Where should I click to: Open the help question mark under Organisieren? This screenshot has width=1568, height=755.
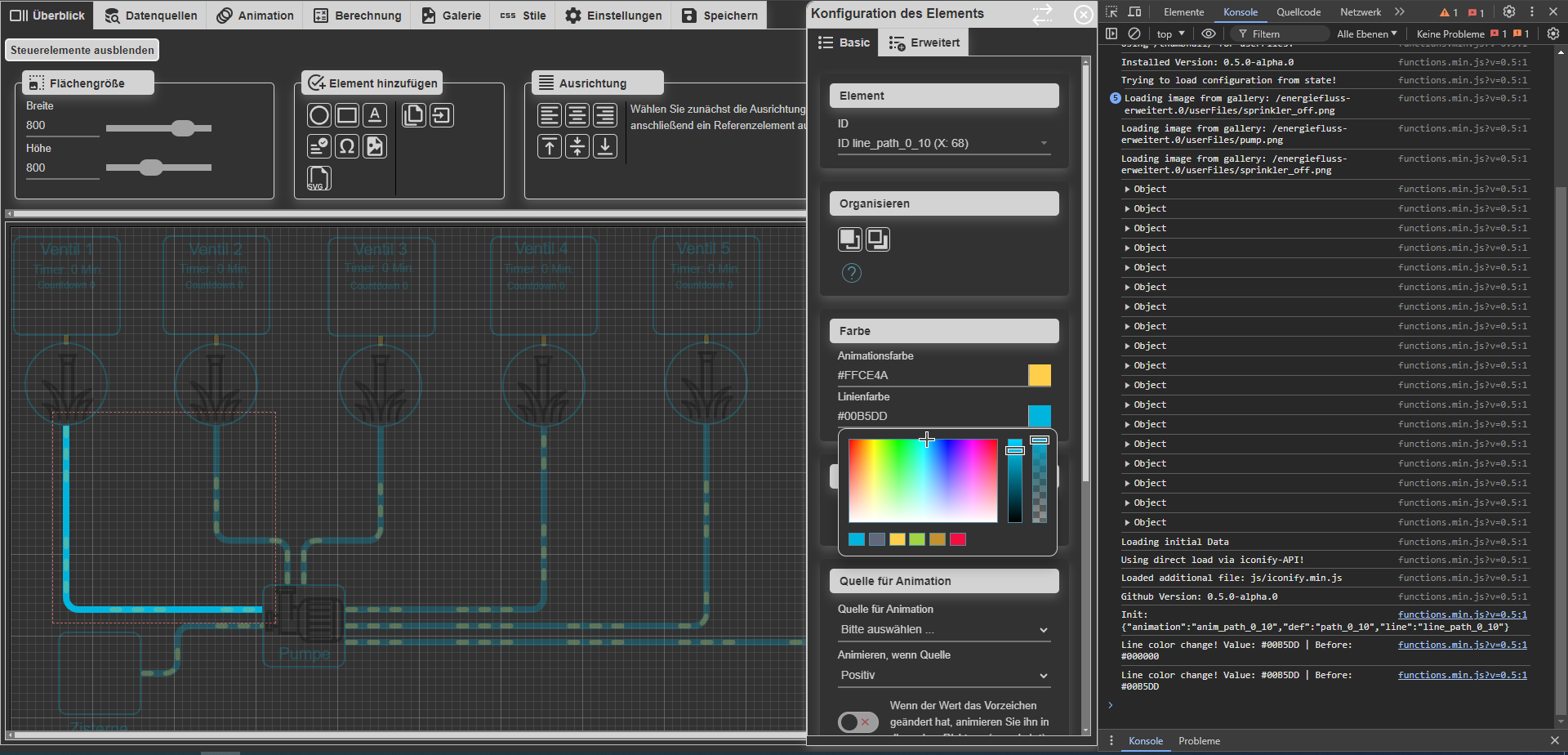[x=852, y=273]
